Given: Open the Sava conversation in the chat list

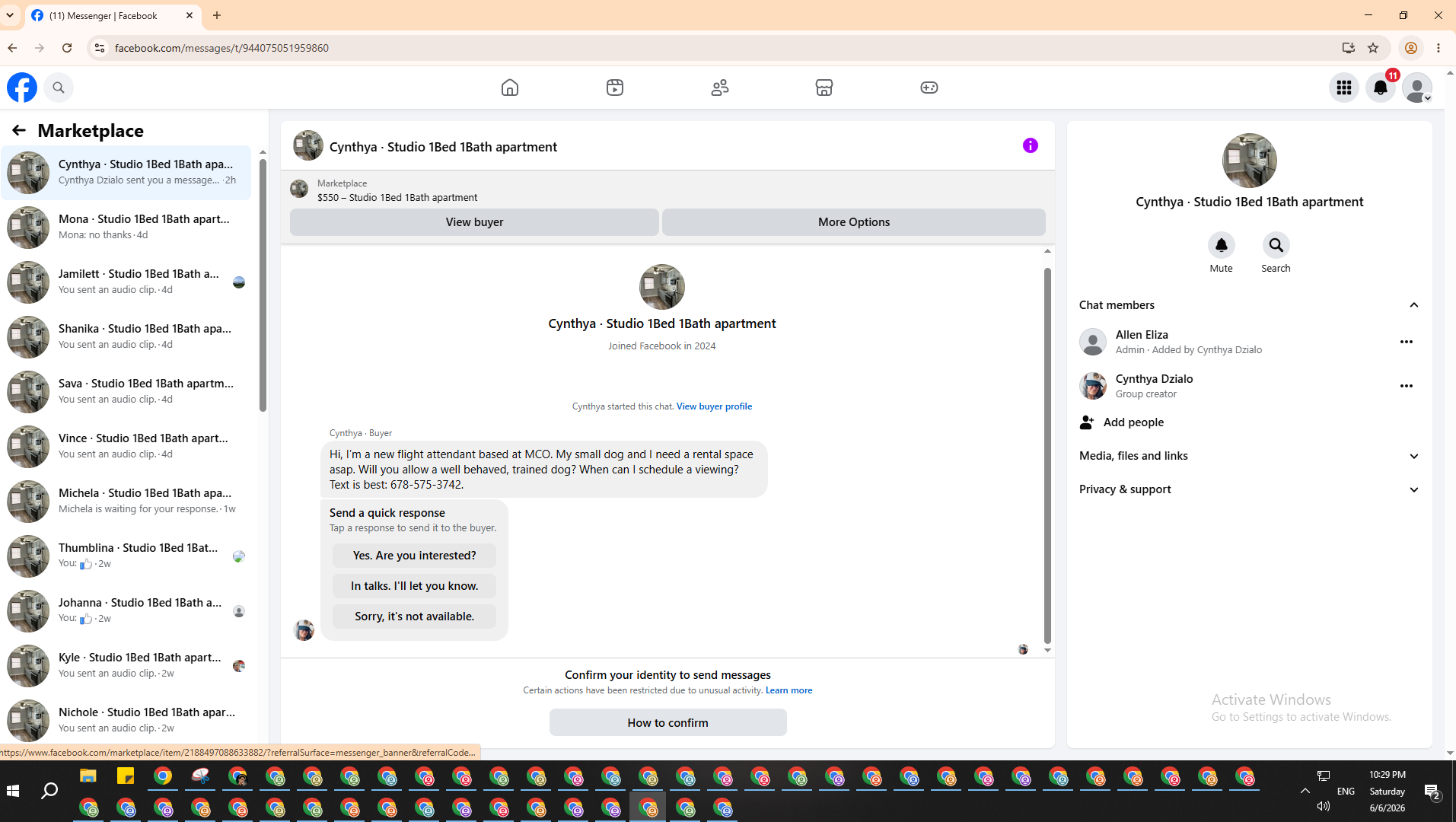Looking at the screenshot, I should tap(126, 392).
